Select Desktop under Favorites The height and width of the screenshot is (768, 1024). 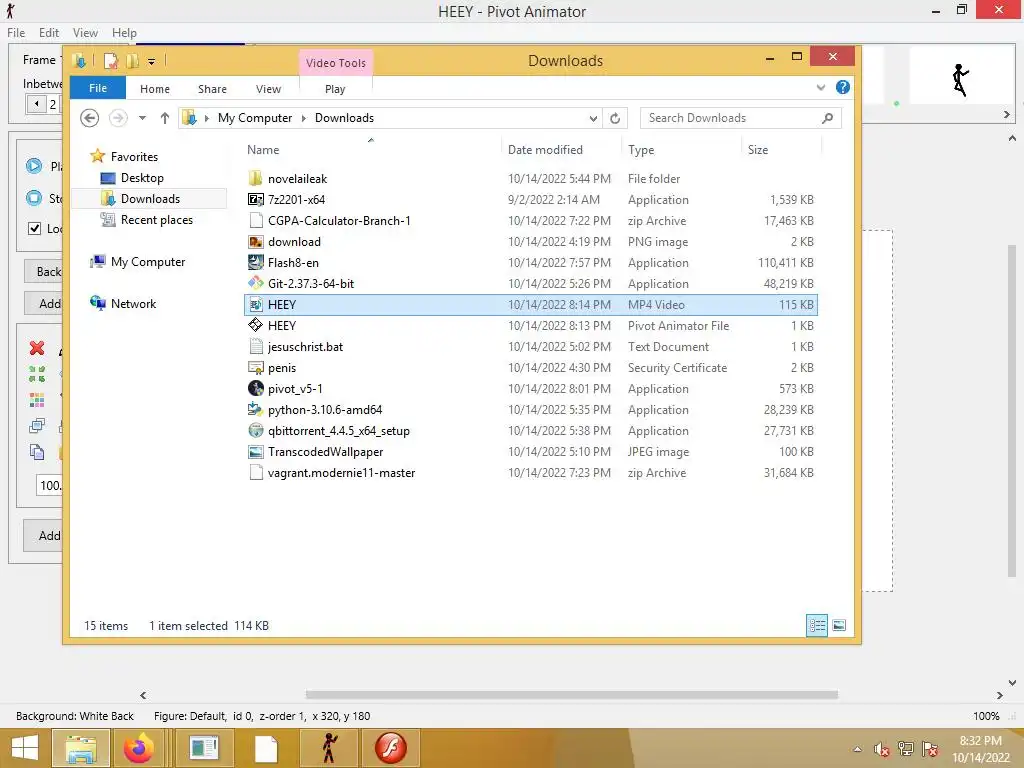[x=142, y=178]
